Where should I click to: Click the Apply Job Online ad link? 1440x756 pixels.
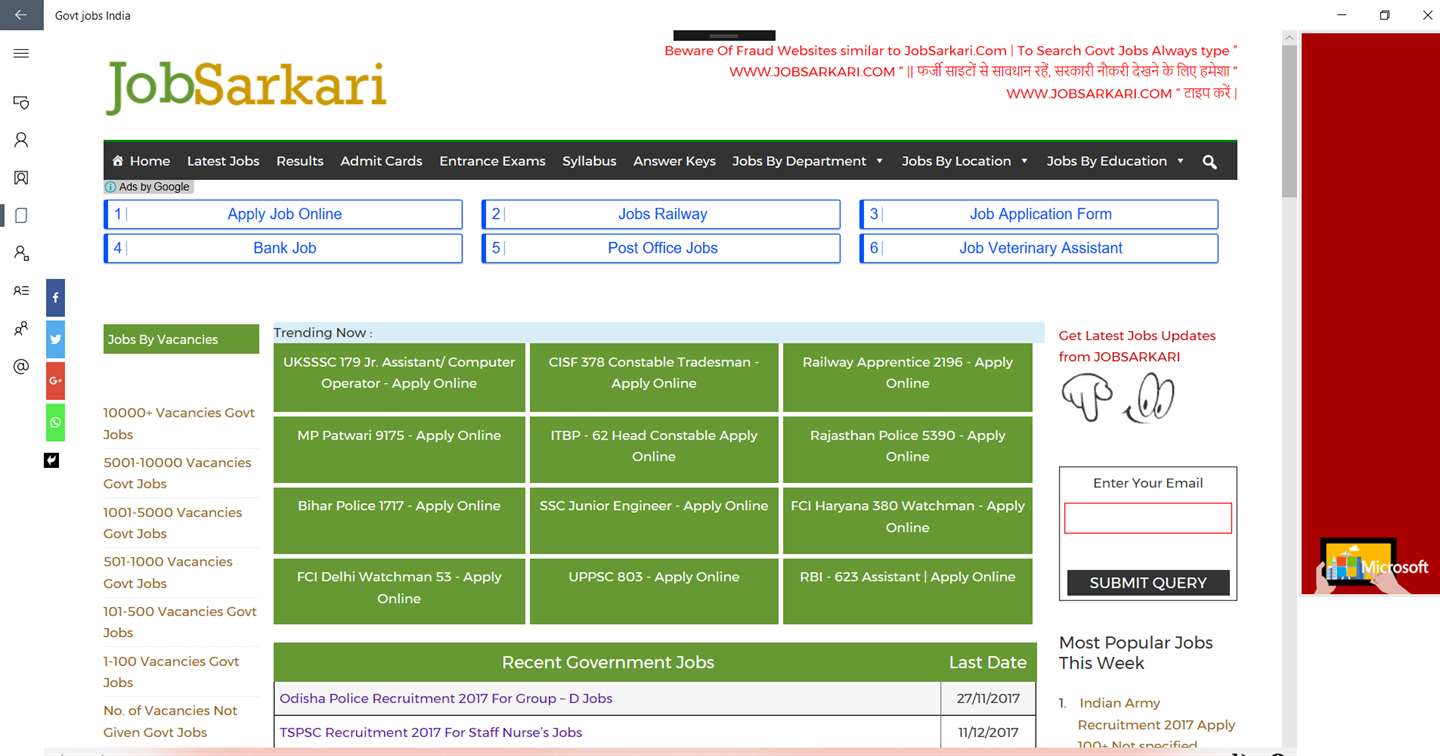point(284,214)
